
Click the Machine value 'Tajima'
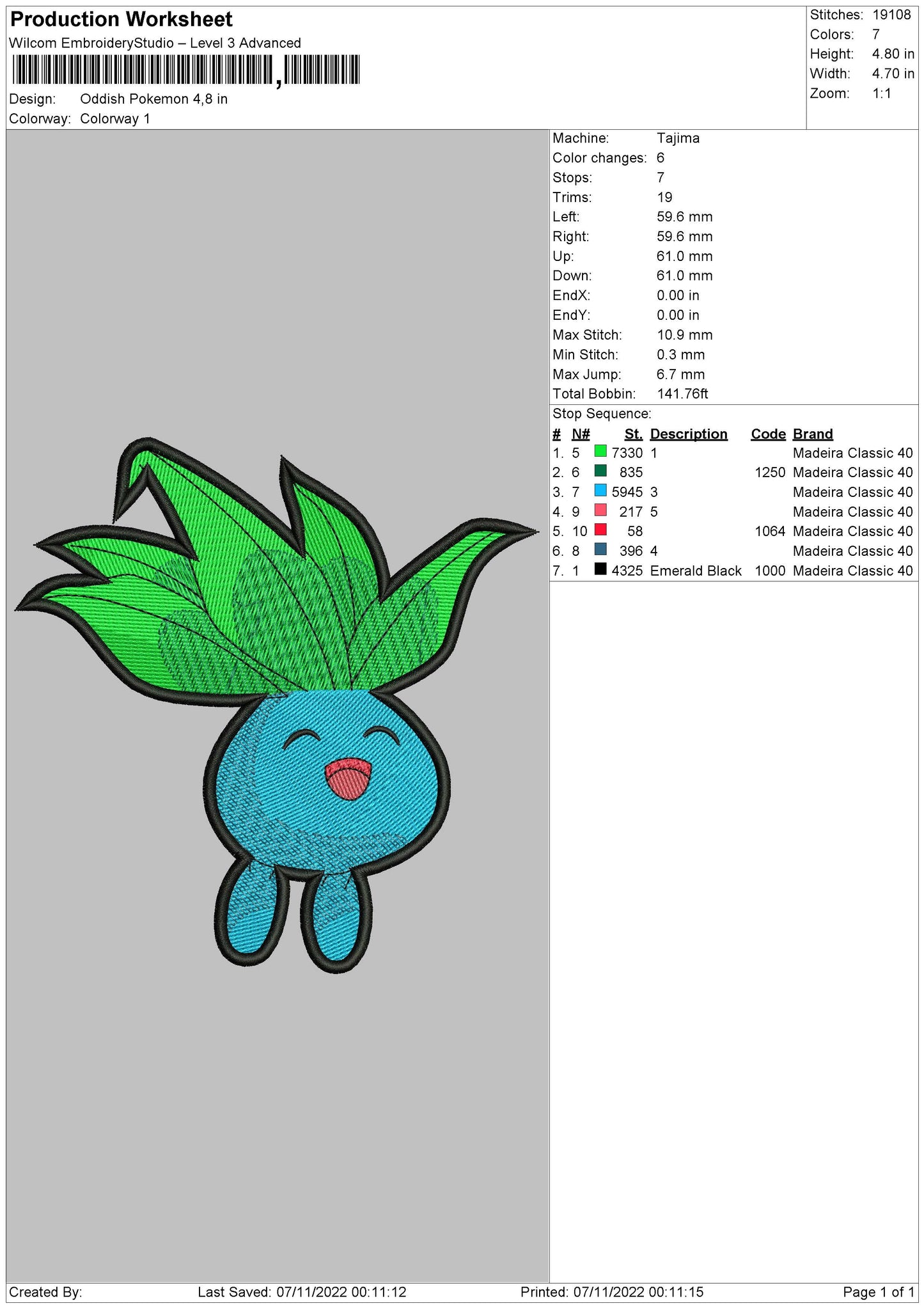678,138
